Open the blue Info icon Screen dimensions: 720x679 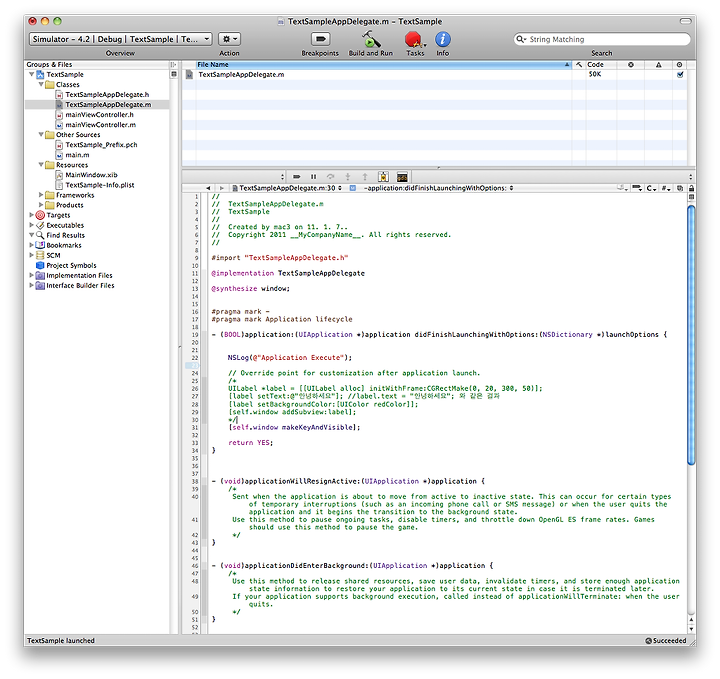click(443, 39)
